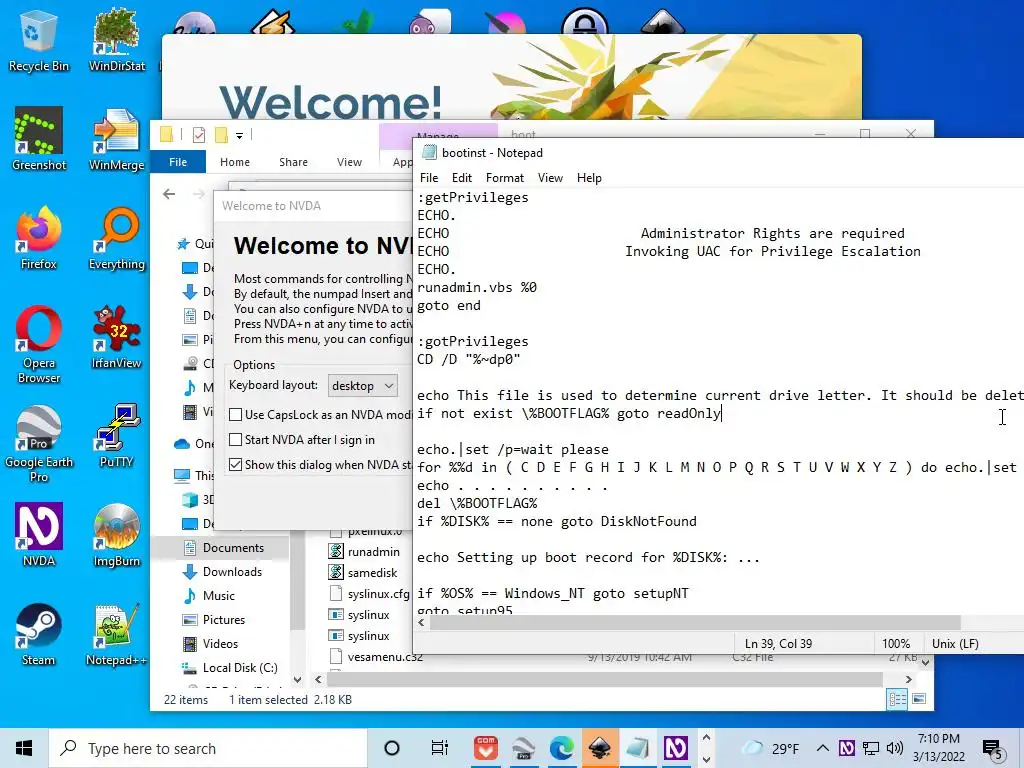Launch Steam from the desktop
The height and width of the screenshot is (768, 1024).
pos(39,634)
